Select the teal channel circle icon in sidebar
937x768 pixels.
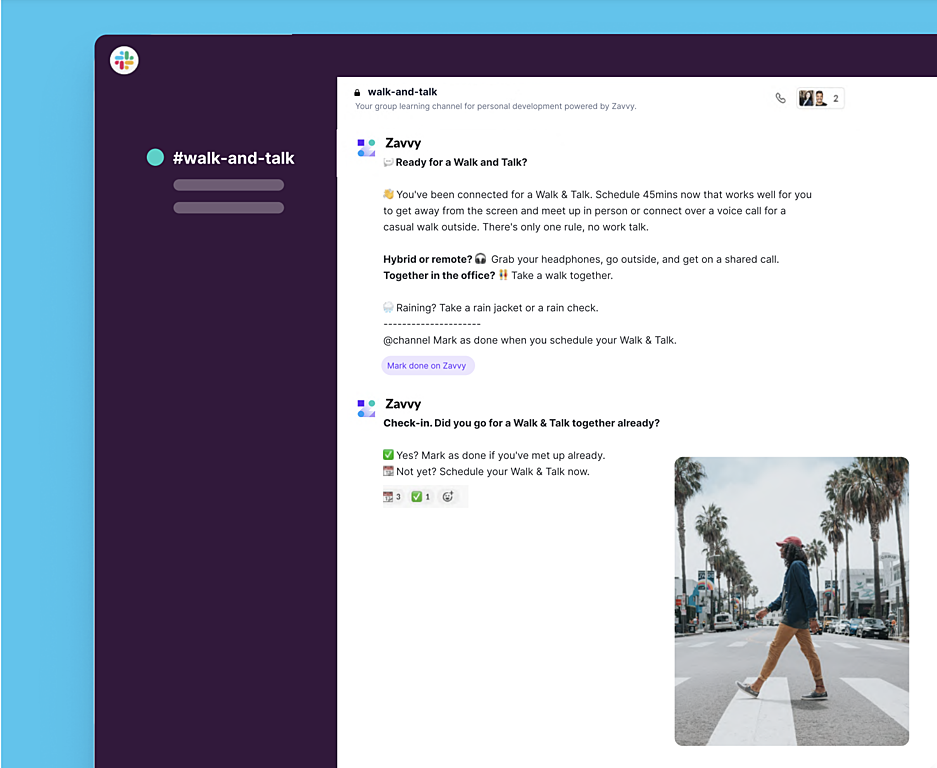point(155,157)
